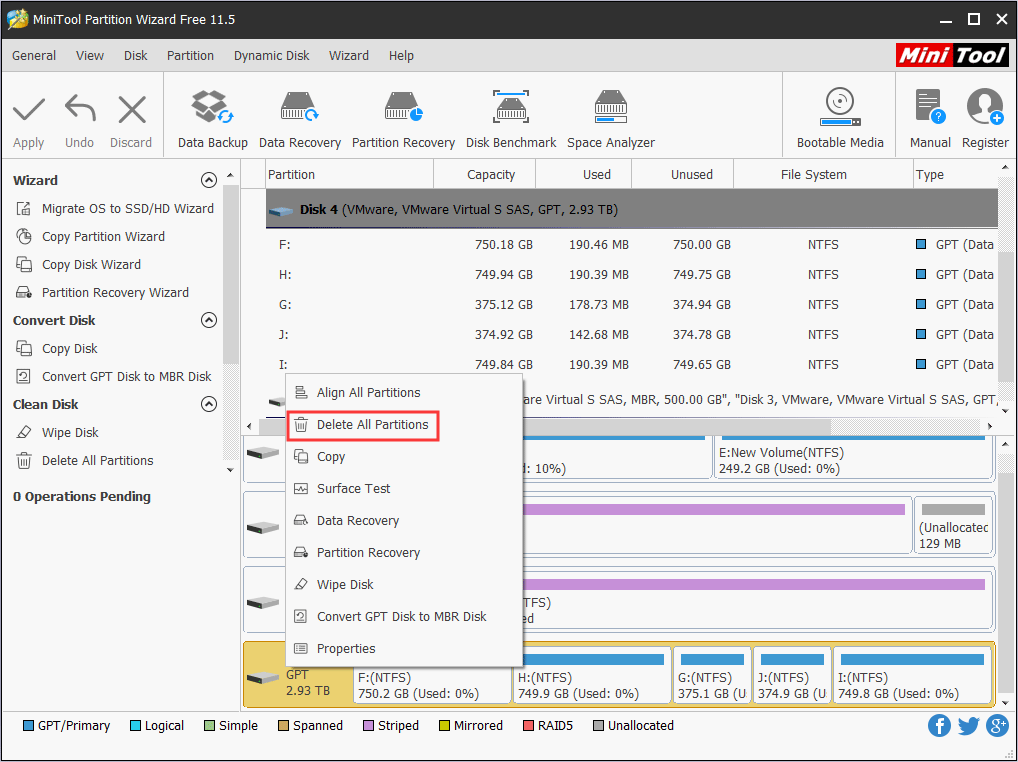The image size is (1018, 762).
Task: Collapse the Clean Disk section
Action: click(208, 404)
